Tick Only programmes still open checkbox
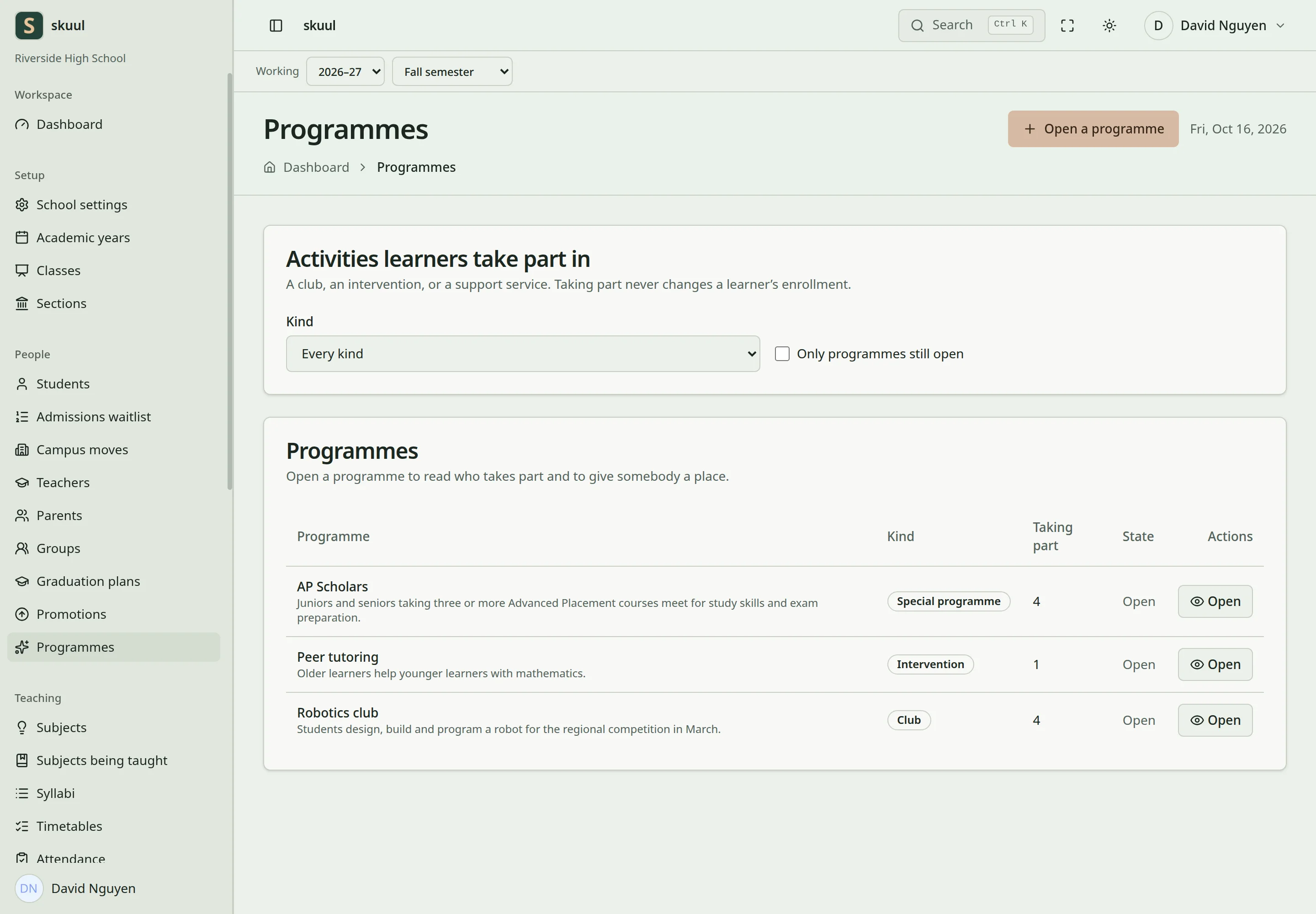The width and height of the screenshot is (1316, 914). (x=782, y=354)
